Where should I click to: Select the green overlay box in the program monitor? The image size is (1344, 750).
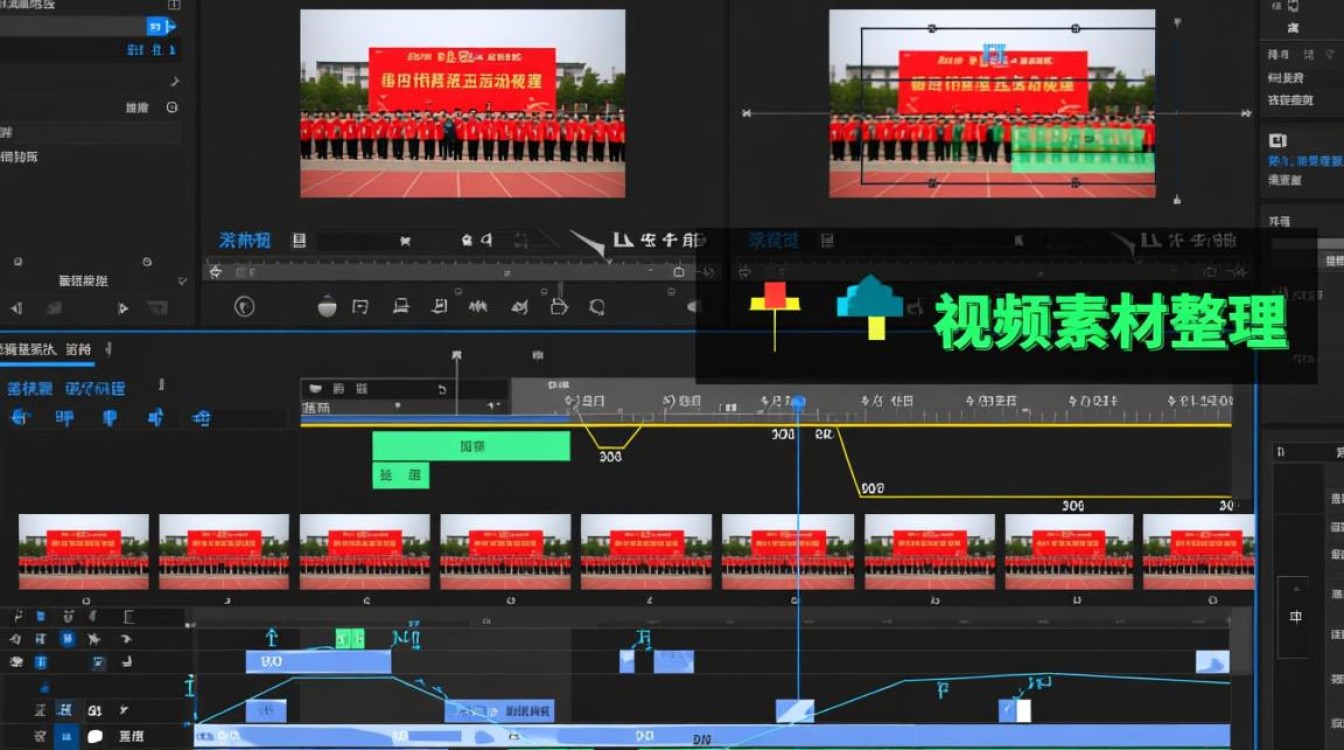tap(1083, 149)
